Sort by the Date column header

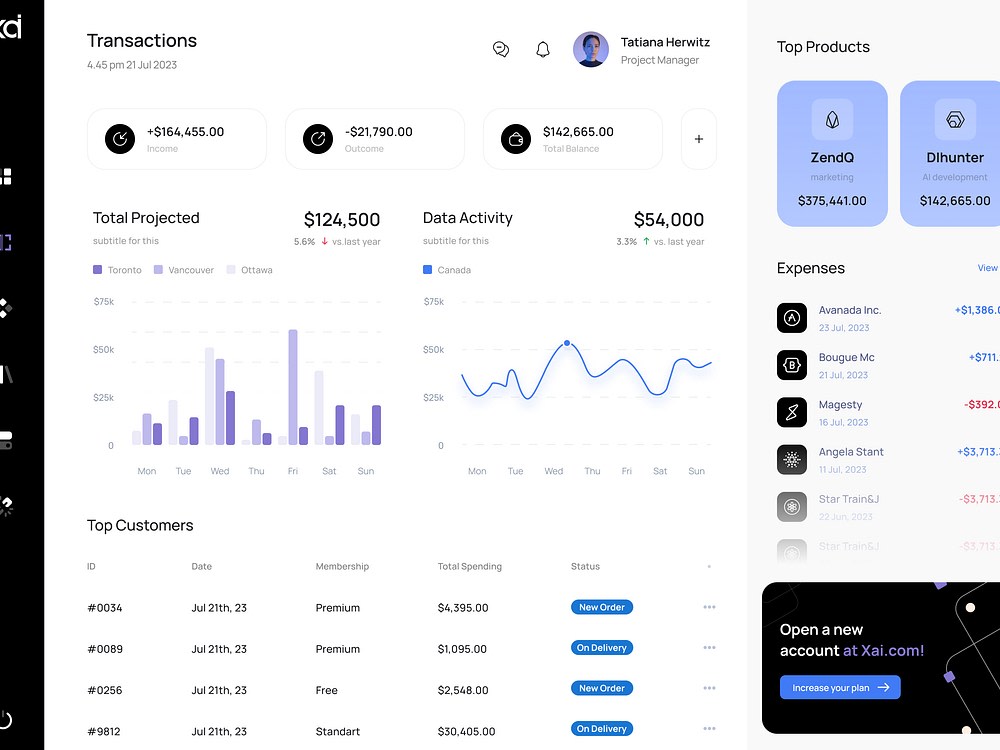(202, 566)
